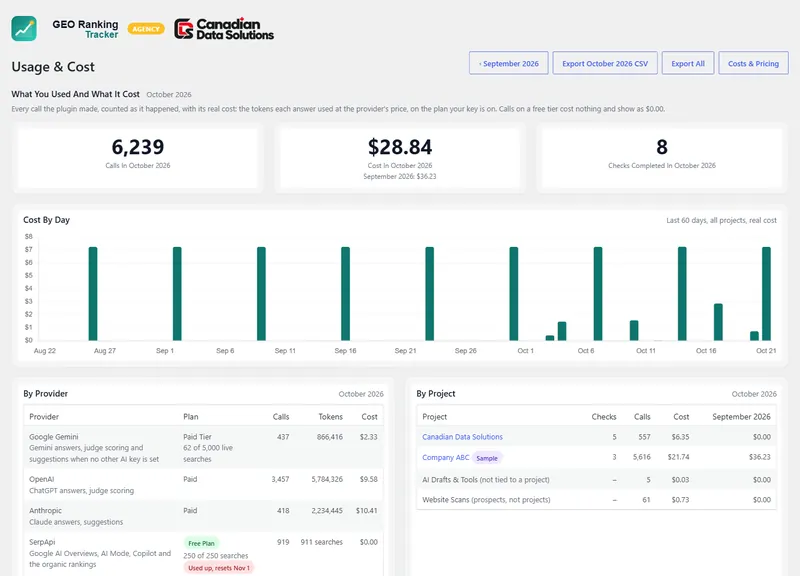The image size is (800, 576).
Task: Click the Oct 6 axis label
Action: coord(586,350)
